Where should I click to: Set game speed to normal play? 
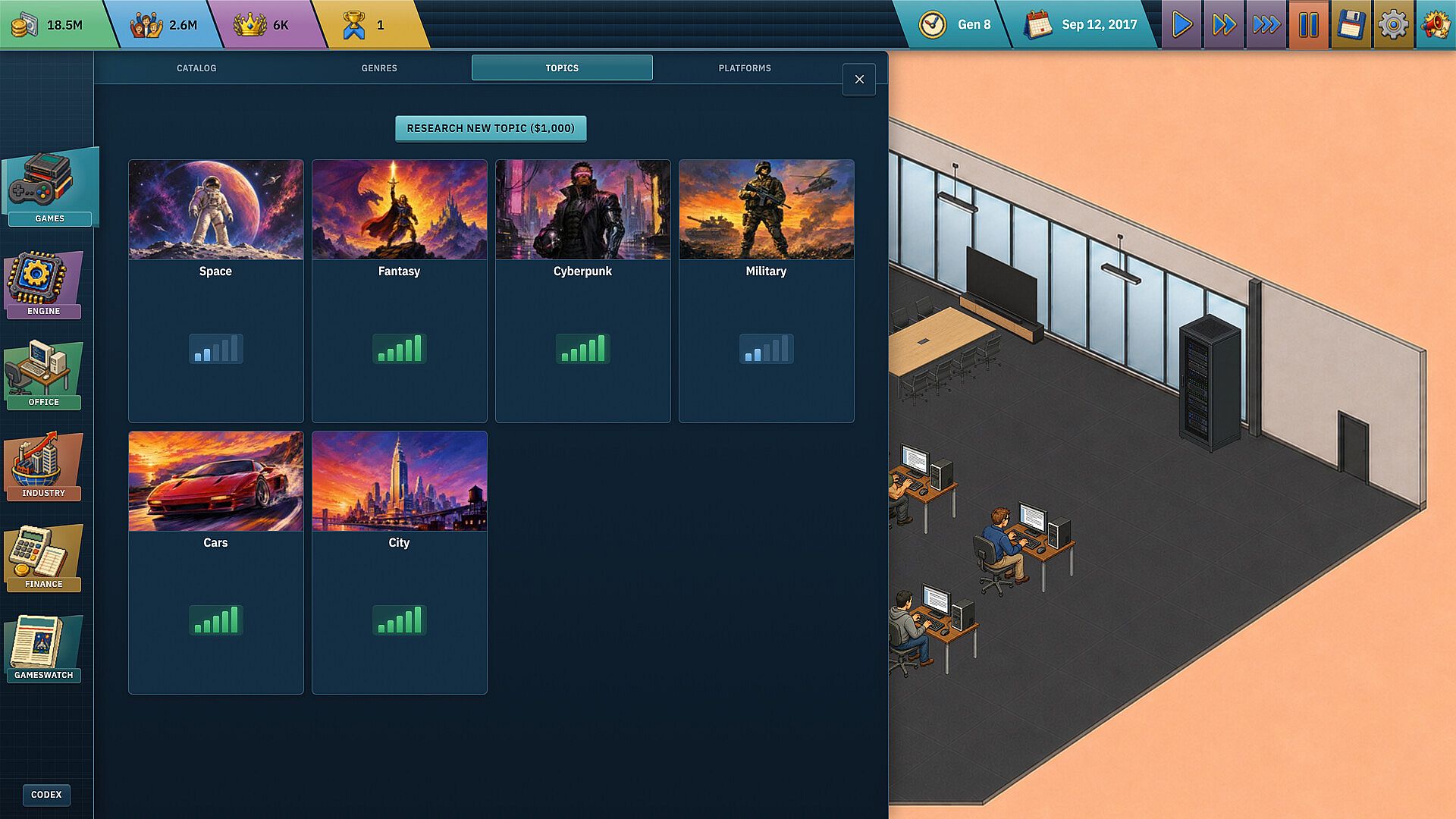pos(1181,25)
